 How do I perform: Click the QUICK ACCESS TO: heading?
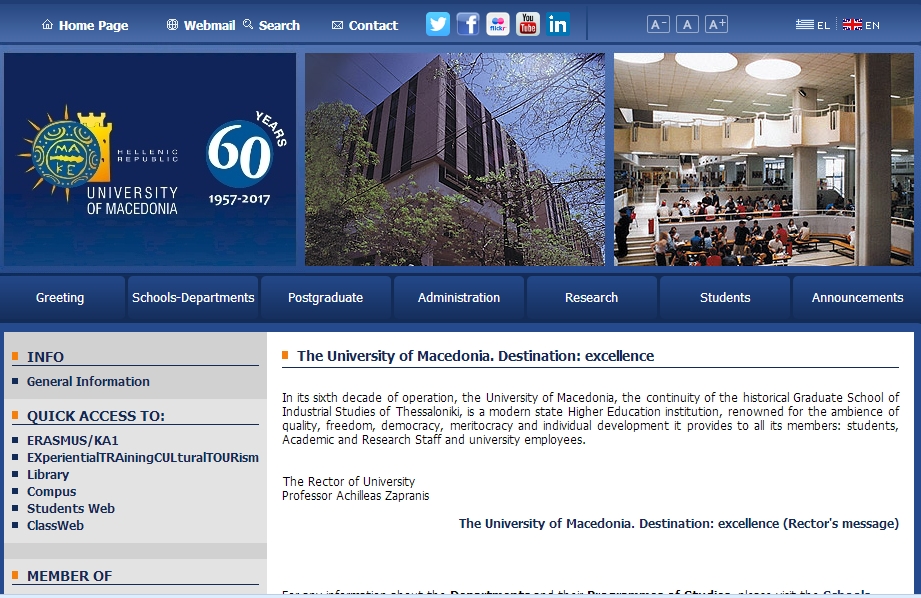[x=96, y=416]
